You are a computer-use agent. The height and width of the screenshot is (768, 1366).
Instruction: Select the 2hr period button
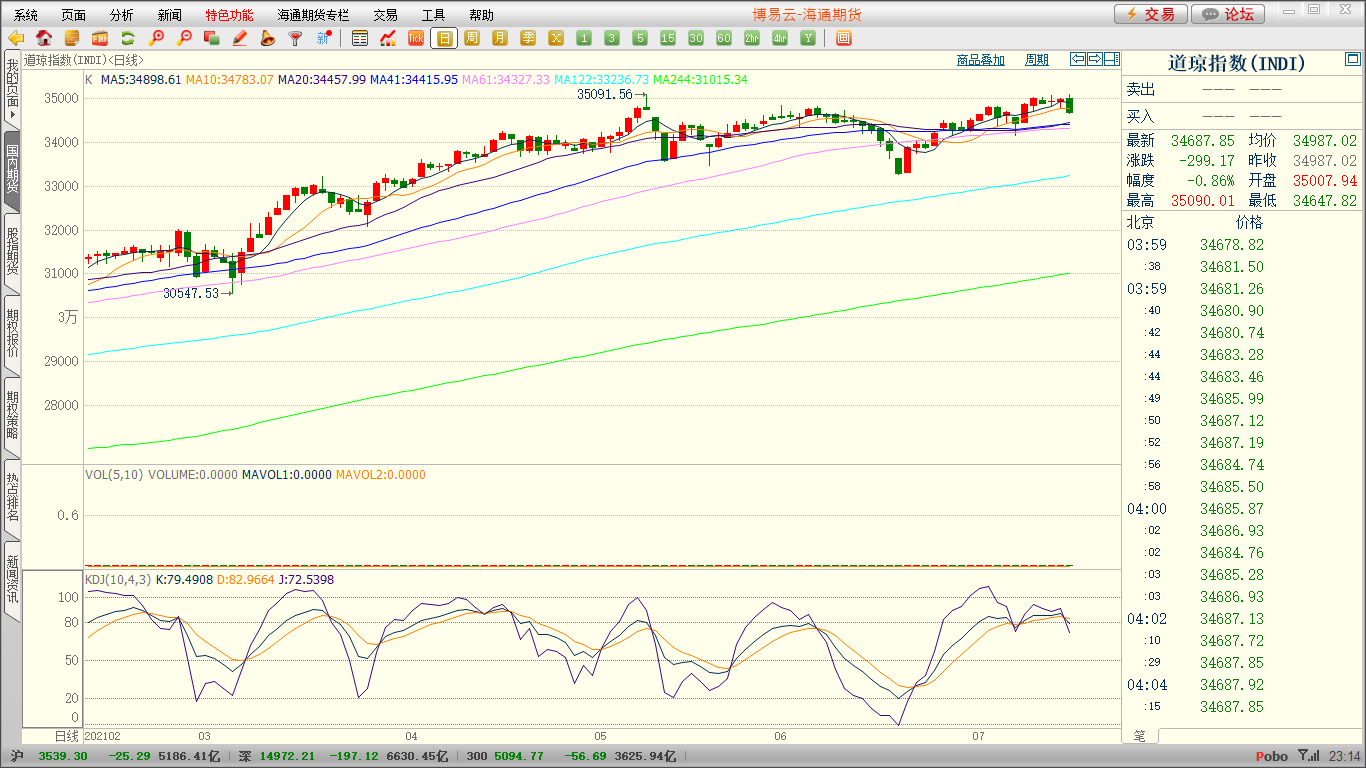[752, 38]
